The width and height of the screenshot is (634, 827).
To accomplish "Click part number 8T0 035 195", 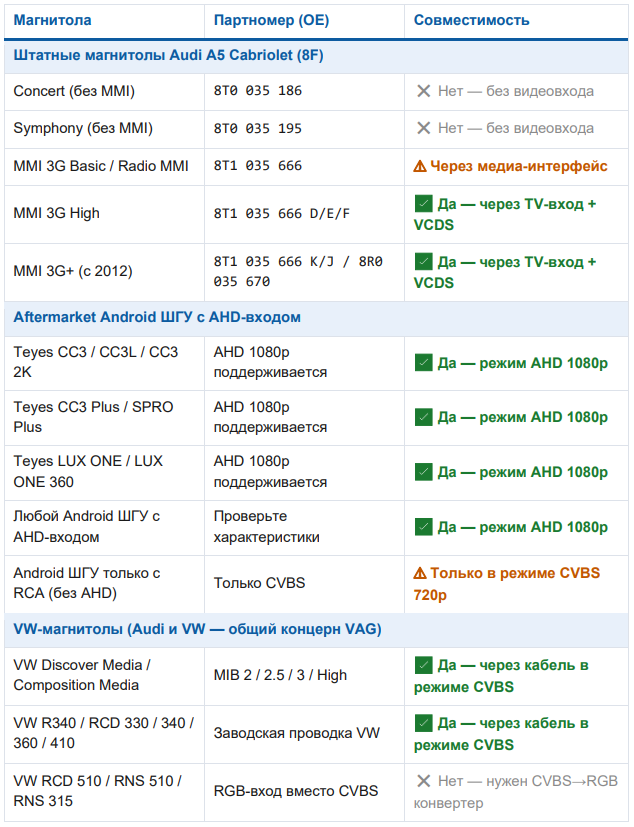I will click(257, 128).
